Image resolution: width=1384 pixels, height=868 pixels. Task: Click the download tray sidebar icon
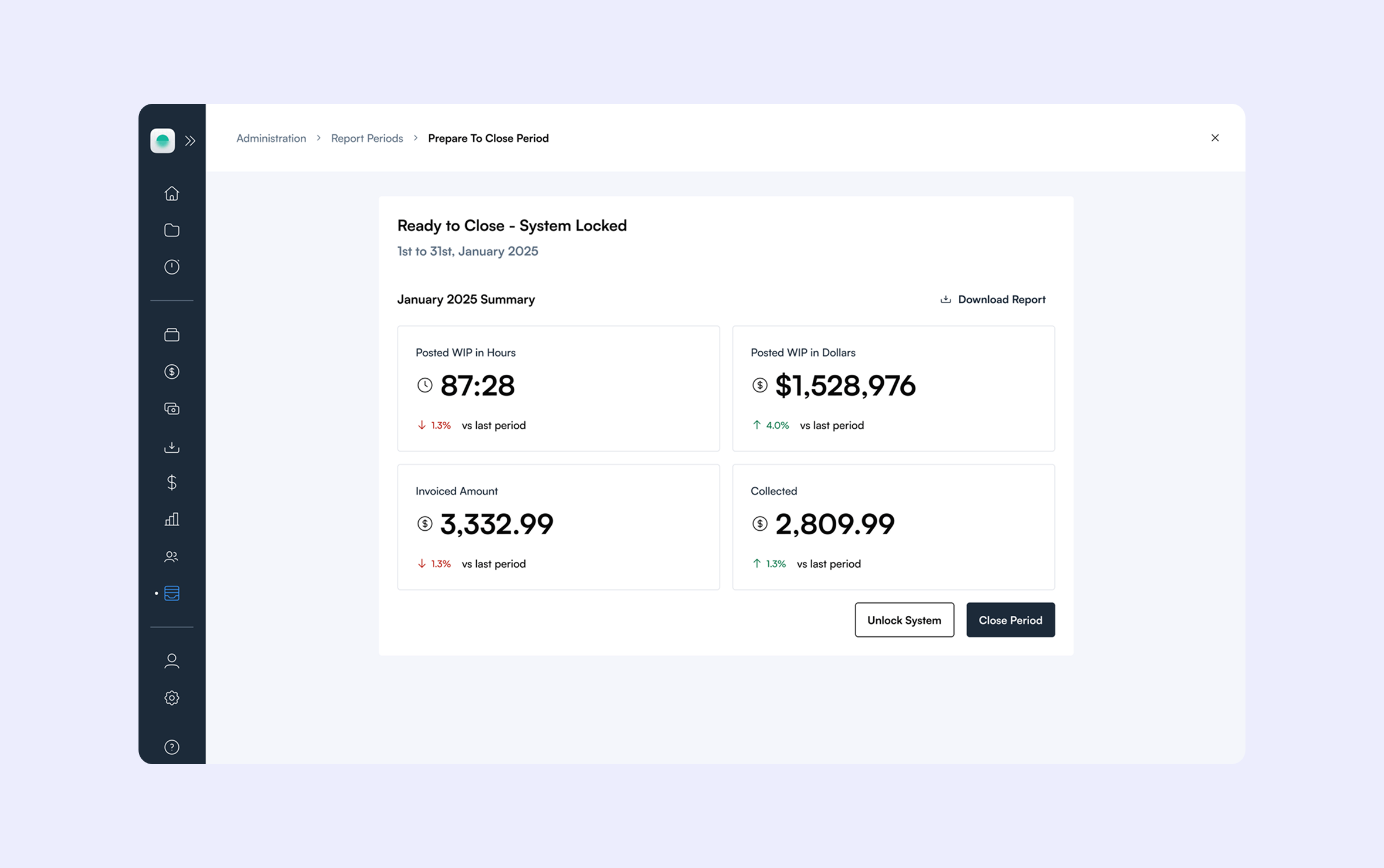[172, 447]
